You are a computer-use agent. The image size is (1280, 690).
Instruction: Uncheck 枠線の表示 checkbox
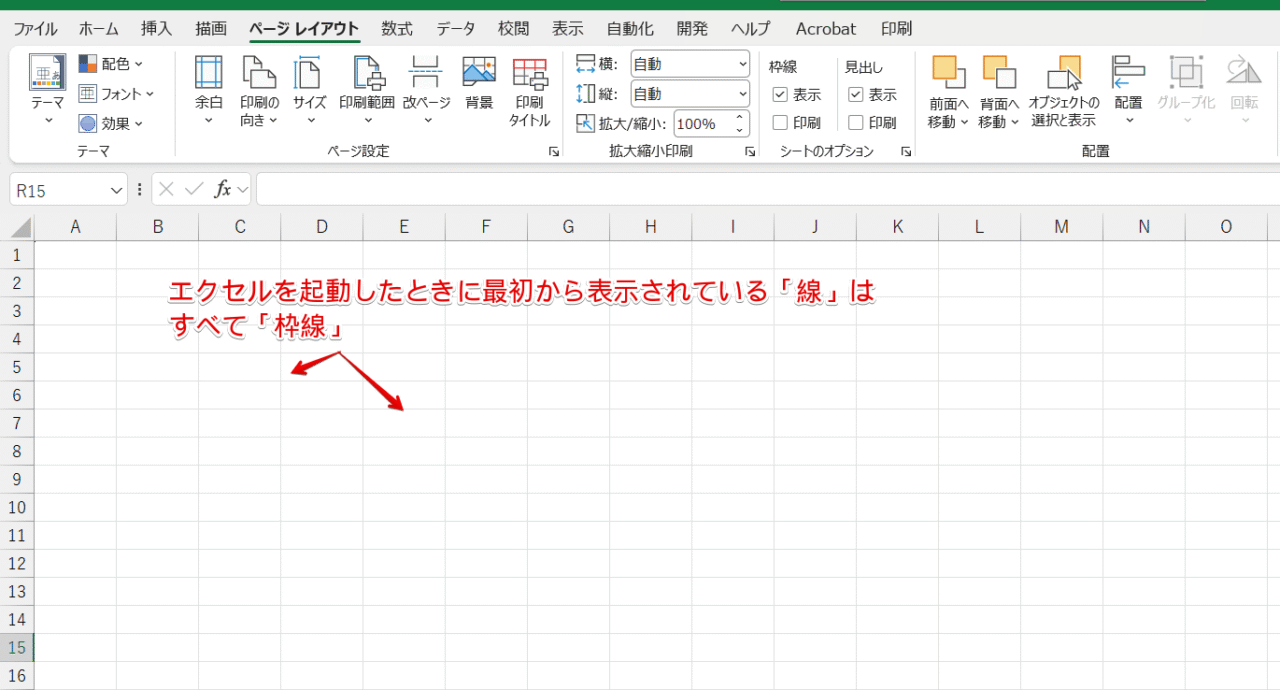pos(782,95)
